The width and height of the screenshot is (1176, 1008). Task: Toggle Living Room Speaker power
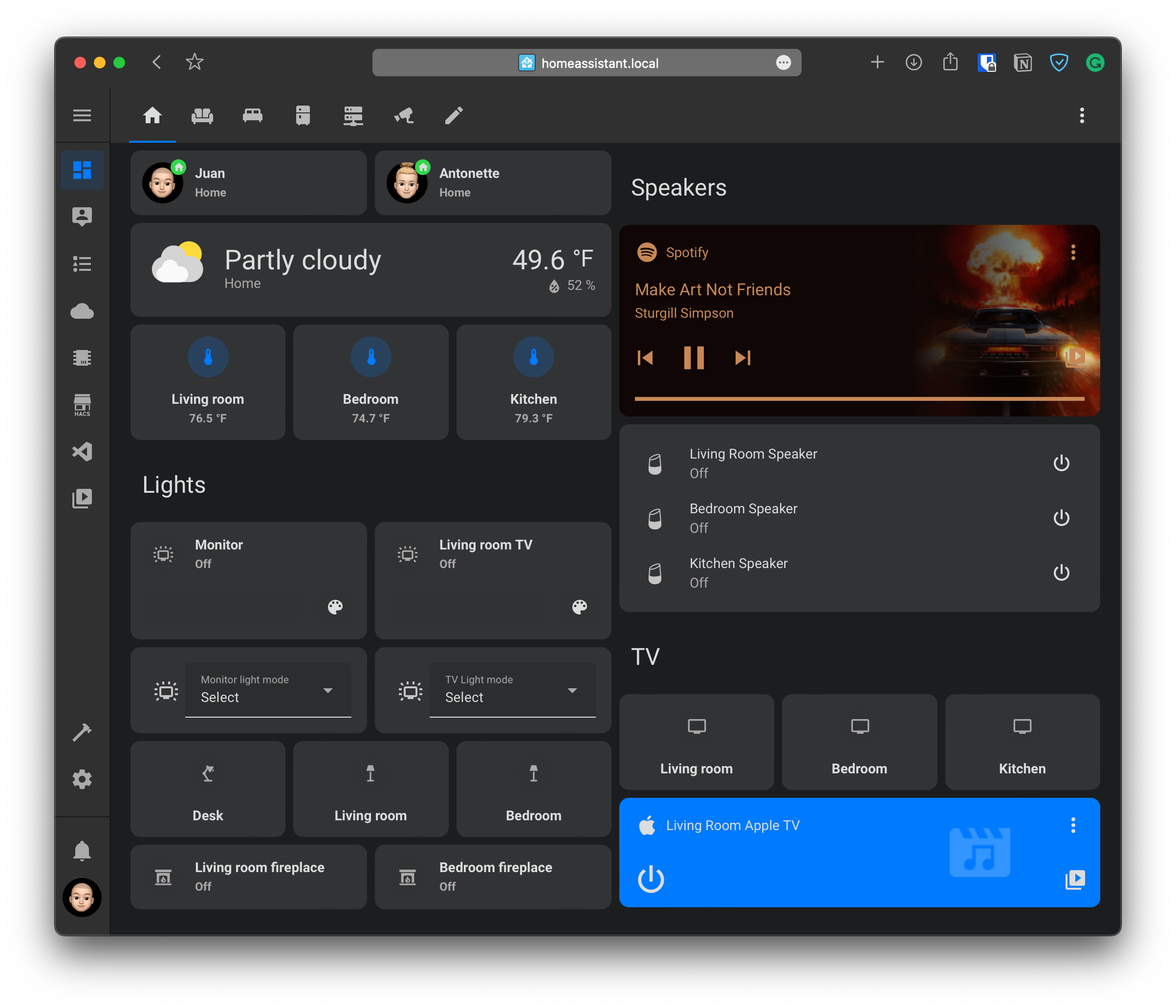1061,463
